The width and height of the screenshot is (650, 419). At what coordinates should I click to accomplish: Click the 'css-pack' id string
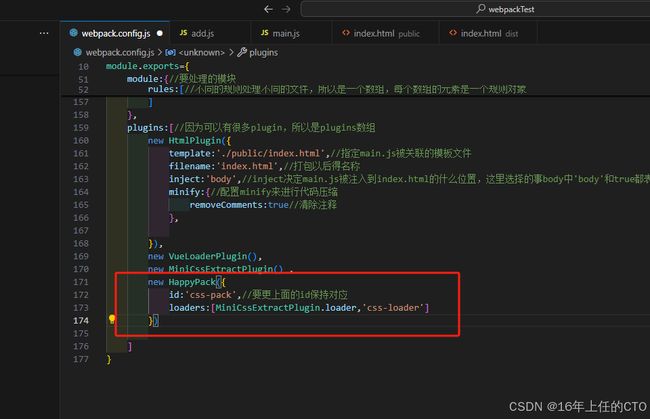(x=211, y=295)
